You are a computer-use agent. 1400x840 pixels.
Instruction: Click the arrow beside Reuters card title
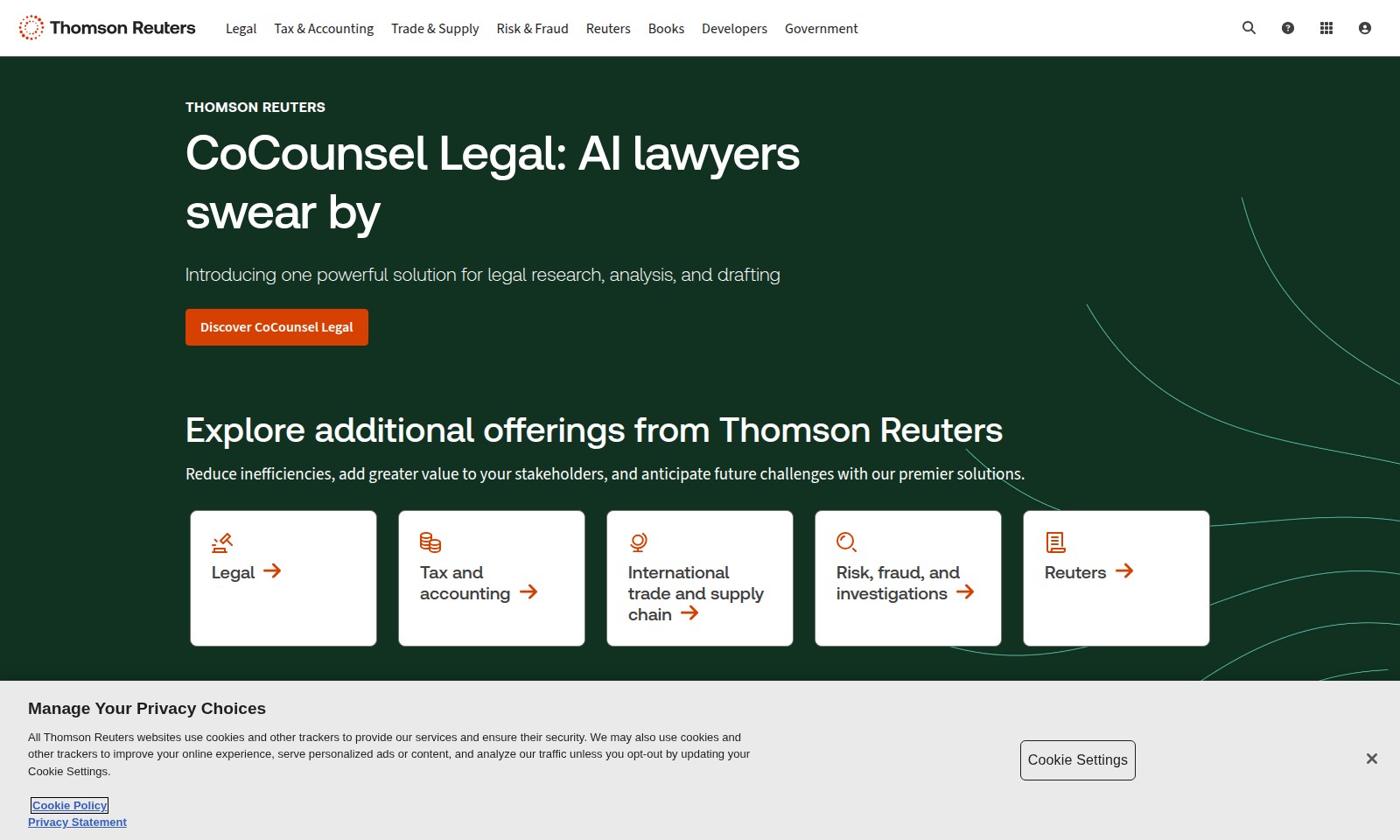(x=1124, y=571)
